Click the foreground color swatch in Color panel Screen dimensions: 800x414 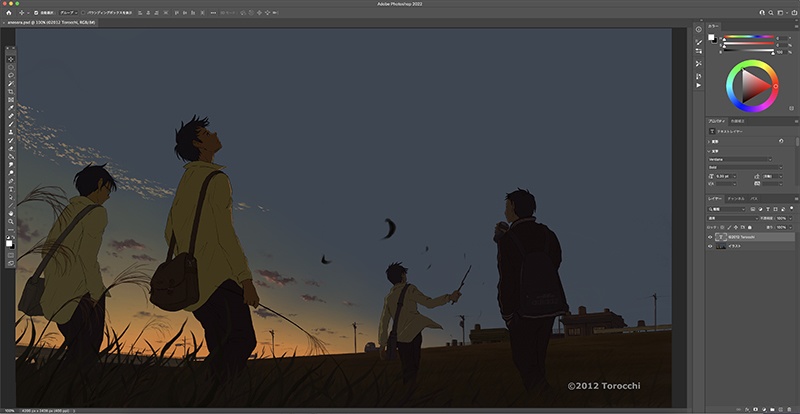(x=711, y=37)
